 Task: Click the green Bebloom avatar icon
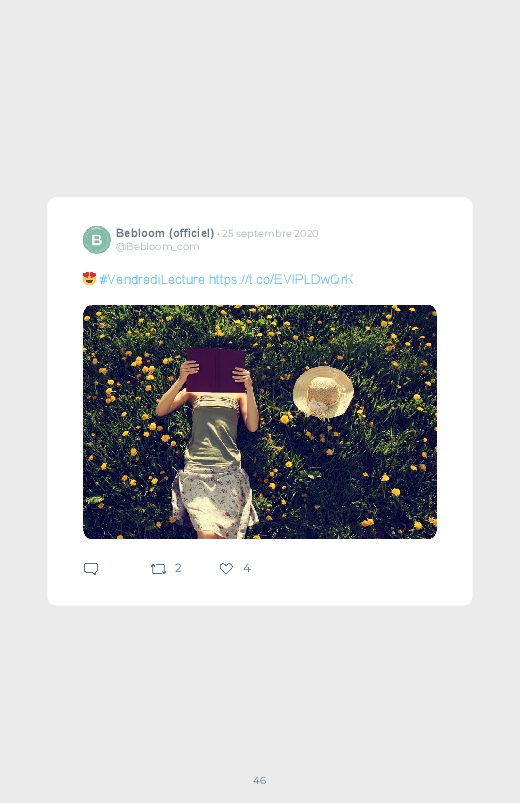(97, 240)
